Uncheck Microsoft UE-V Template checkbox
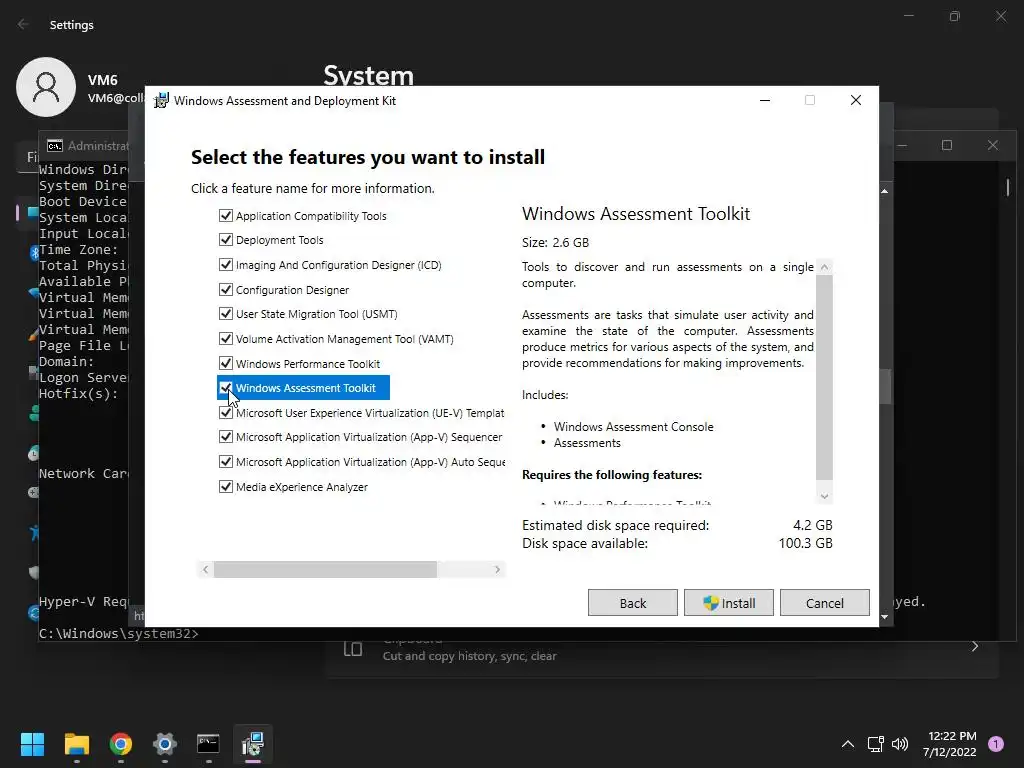 coord(225,413)
